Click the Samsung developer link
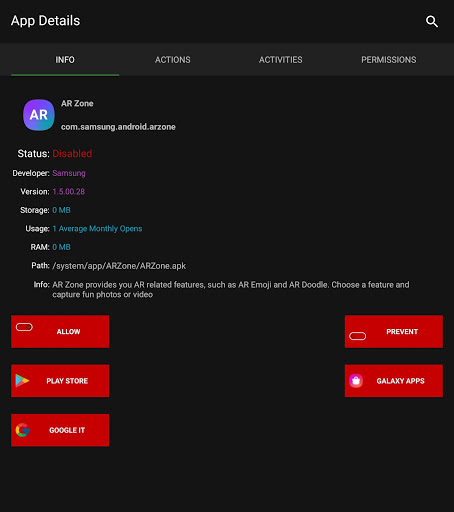The height and width of the screenshot is (512, 454). (69, 173)
